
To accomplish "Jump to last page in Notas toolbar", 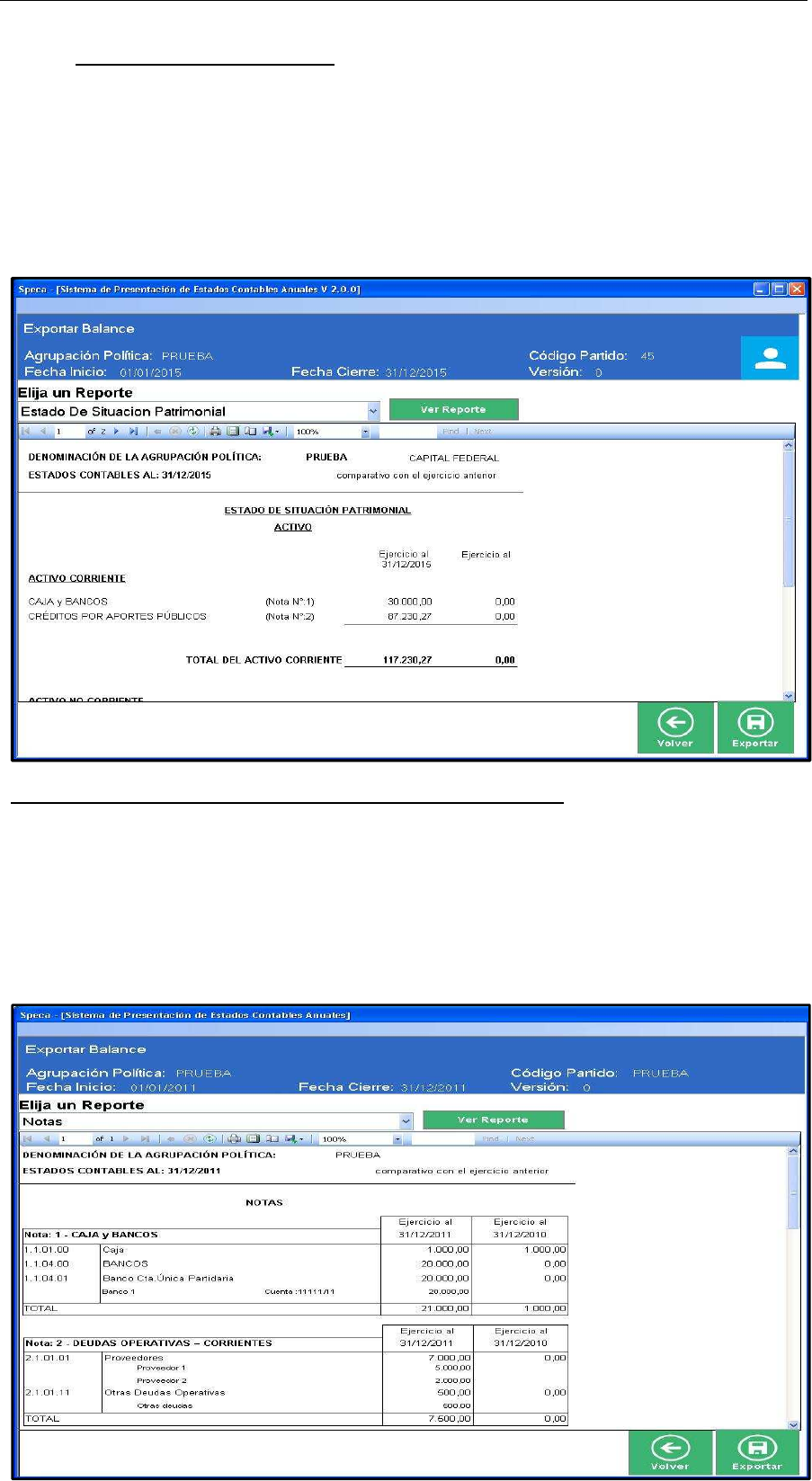I will pyautogui.click(x=145, y=1138).
